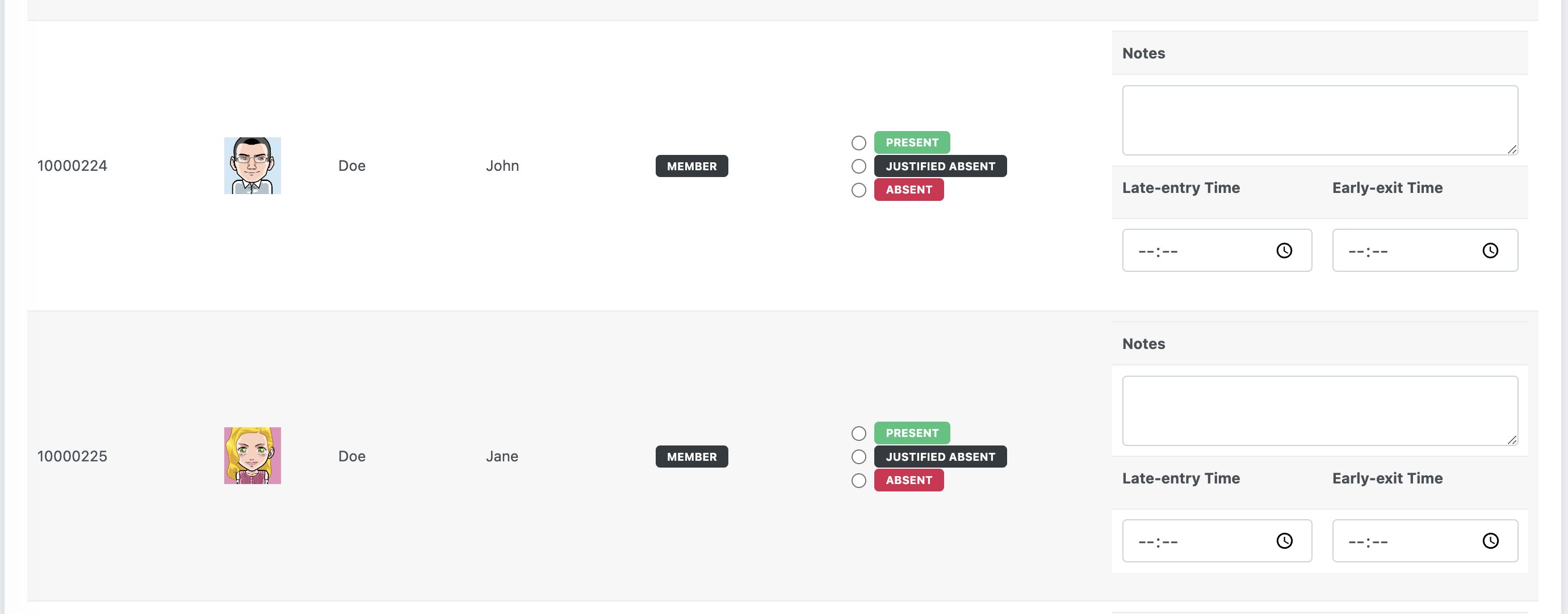Click the JUSTIFIED ABSENT icon for John Doe
Screen dimensions: 1568x614
pyautogui.click(x=858, y=165)
